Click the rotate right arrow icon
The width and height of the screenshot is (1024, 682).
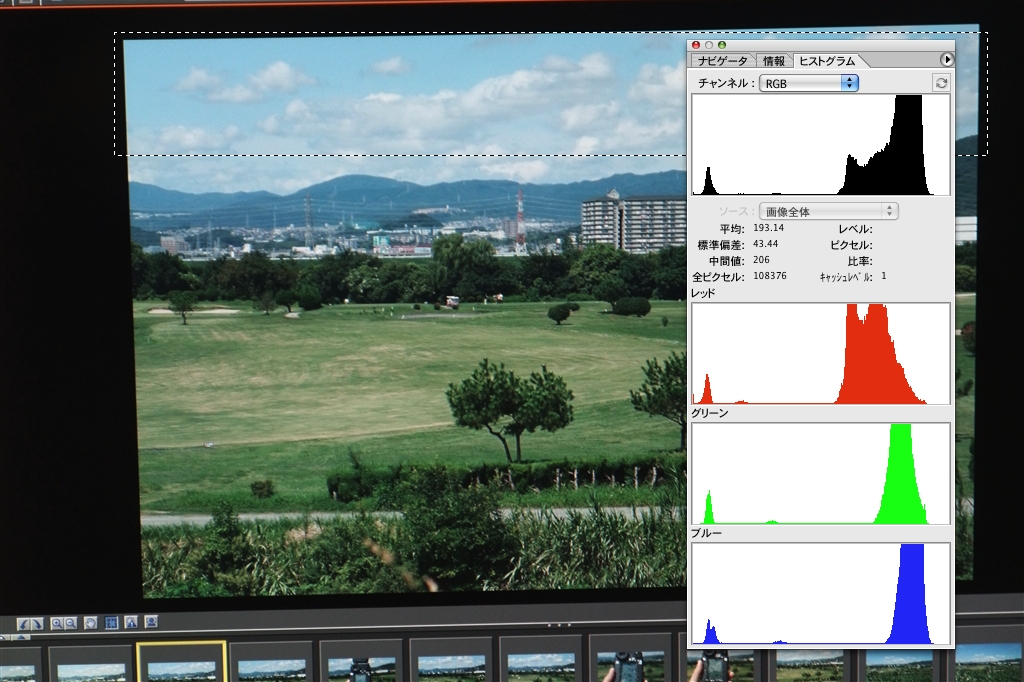click(x=36, y=623)
